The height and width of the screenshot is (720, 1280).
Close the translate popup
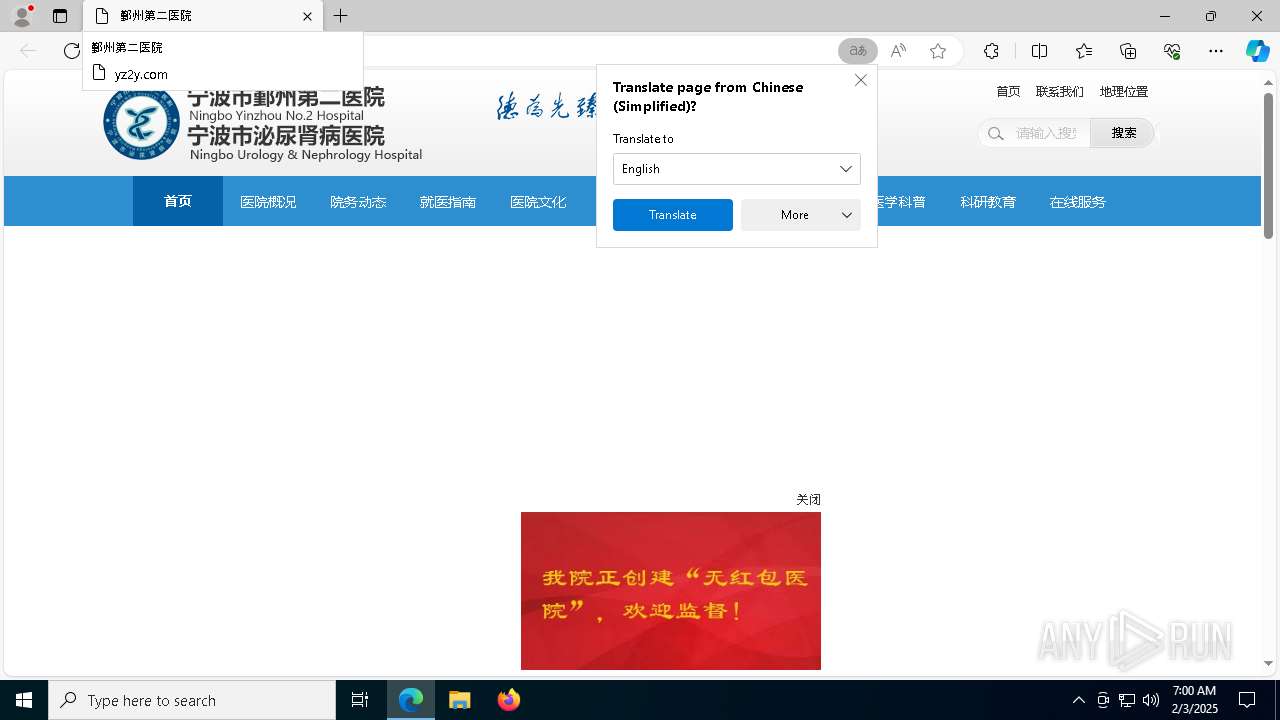point(861,80)
